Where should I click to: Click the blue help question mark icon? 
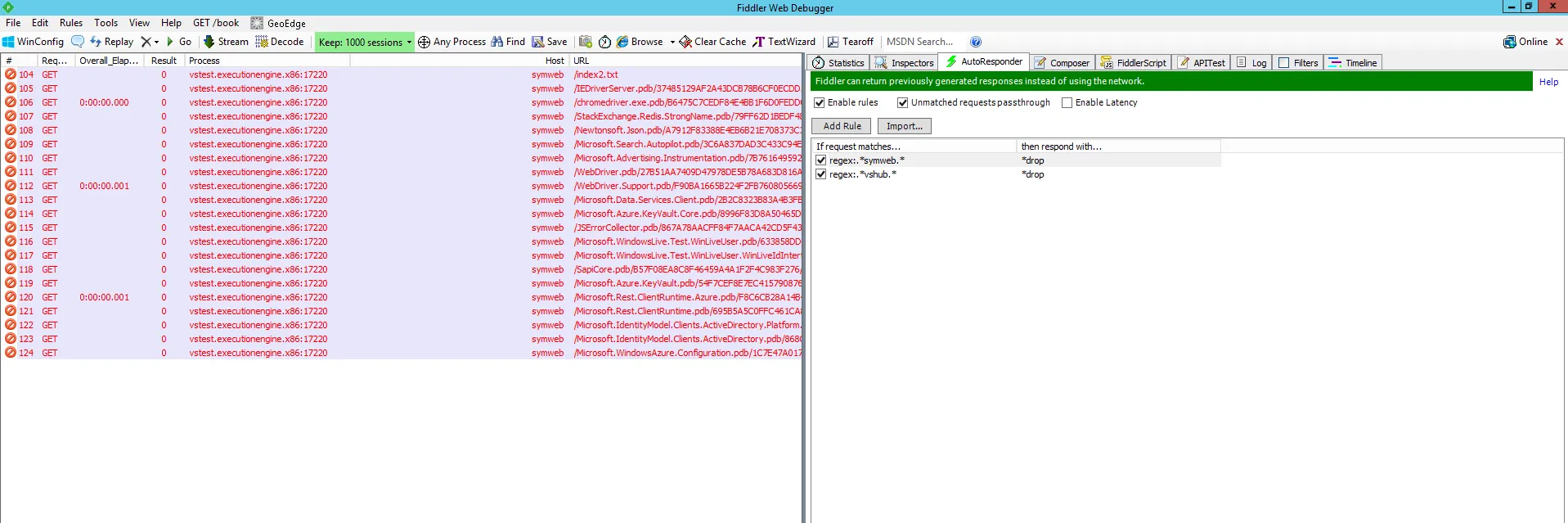pyautogui.click(x=976, y=42)
